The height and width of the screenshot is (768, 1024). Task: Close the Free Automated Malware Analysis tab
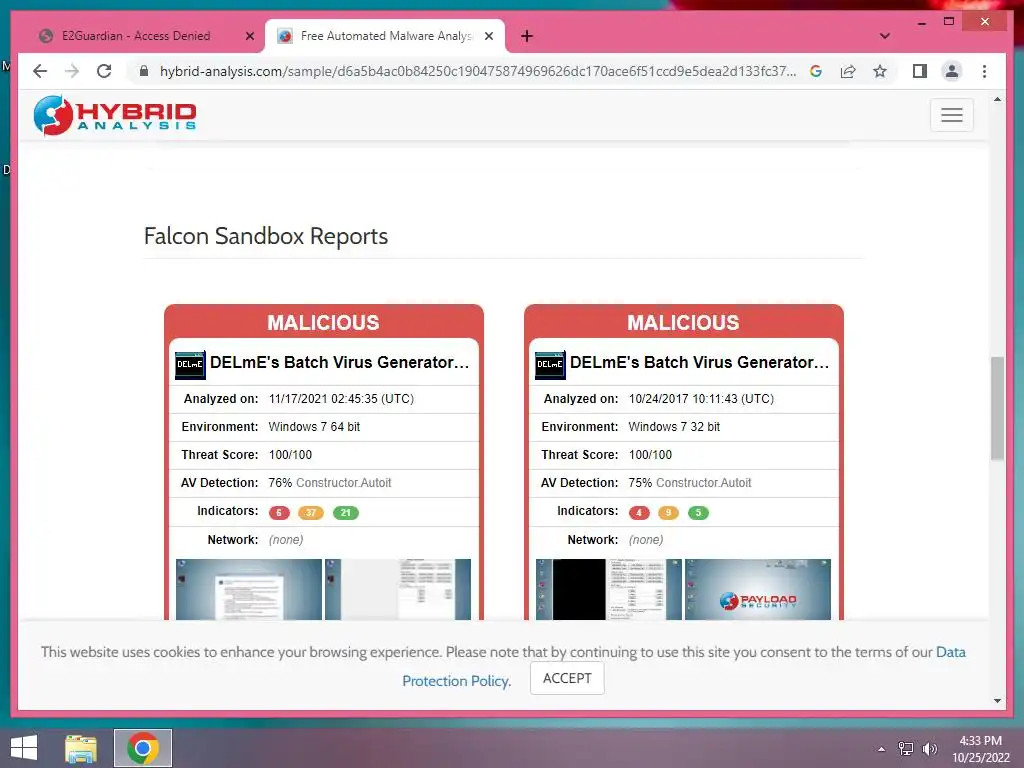coord(488,36)
